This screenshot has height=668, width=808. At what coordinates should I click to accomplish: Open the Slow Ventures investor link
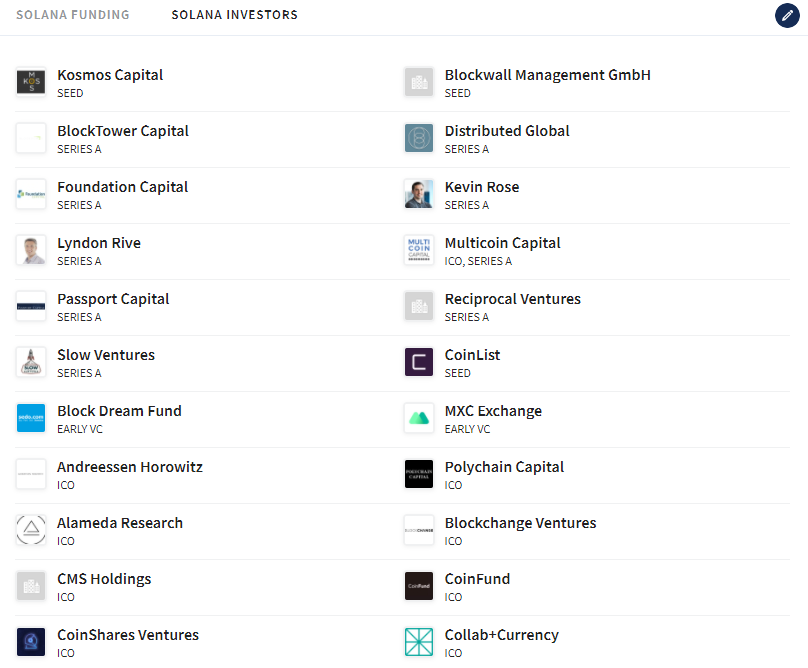point(106,355)
